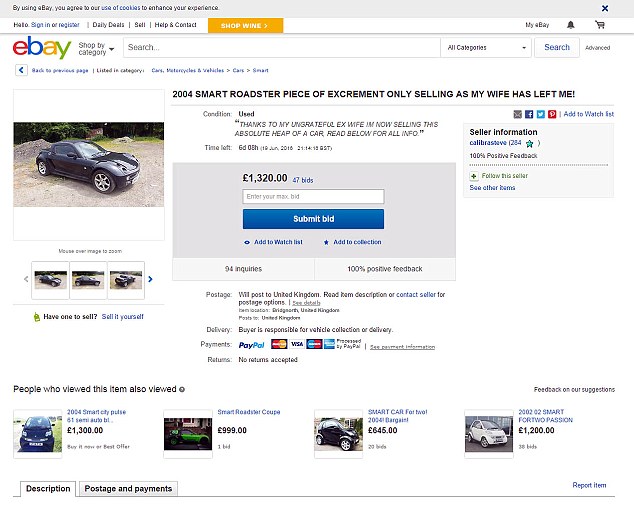This screenshot has height=507, width=634.
Task: Share listing on Pinterest icon
Action: pos(552,114)
